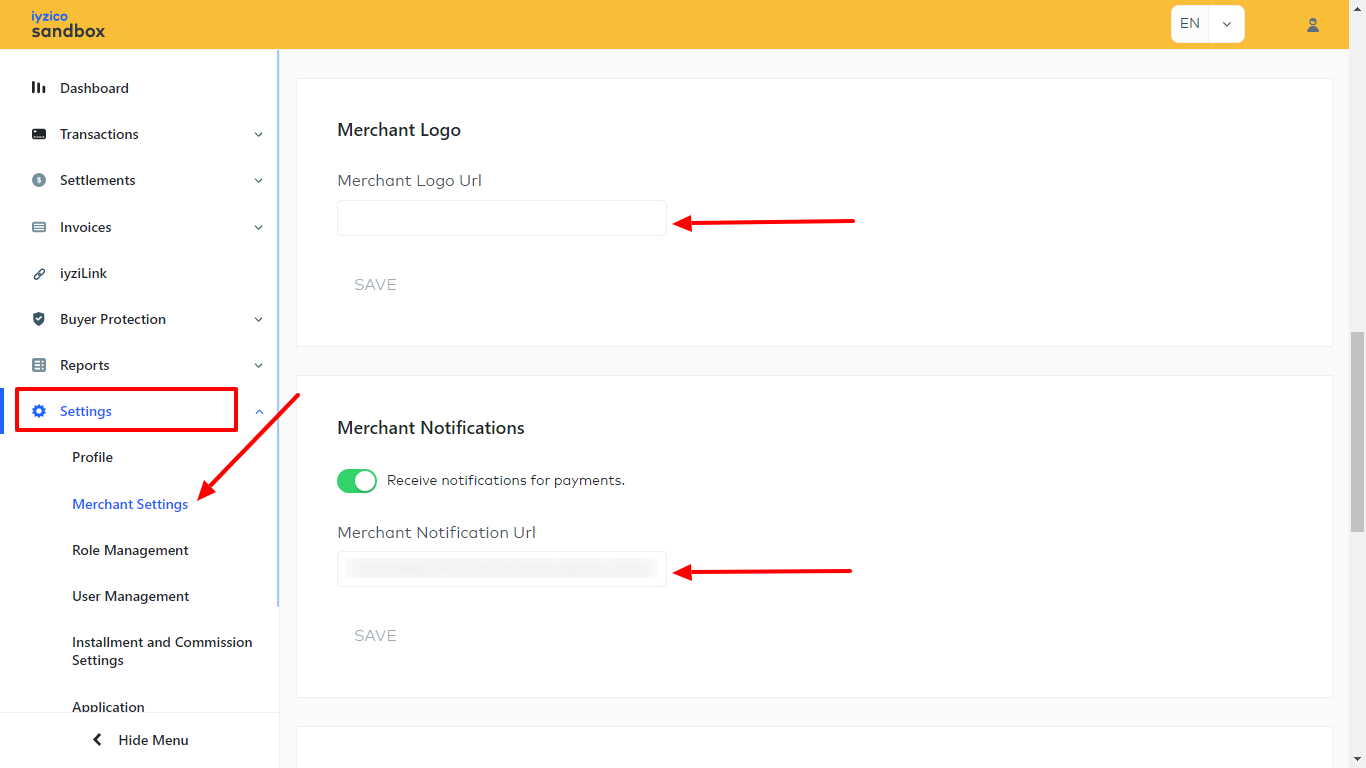Collapse the Settings menu chevron
Viewport: 1366px width, 768px height.
[x=259, y=411]
